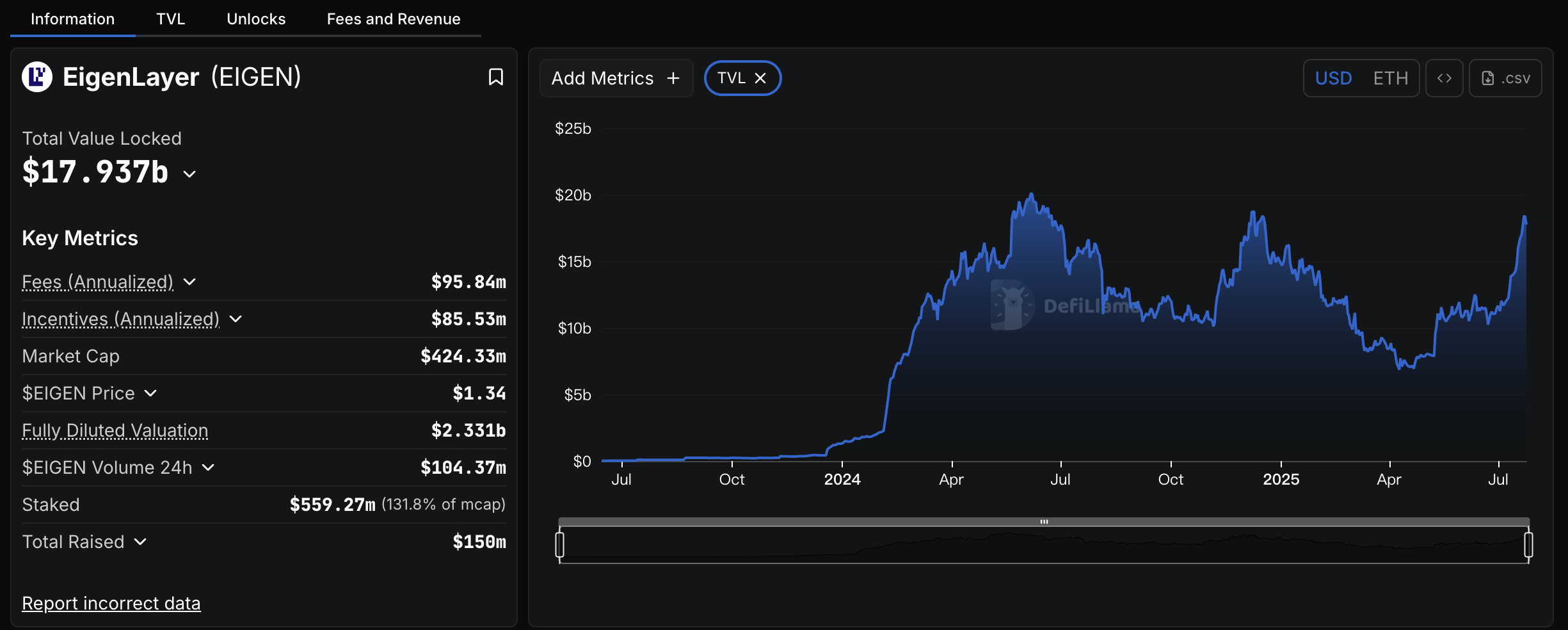The image size is (1568, 630).
Task: Click the 2024 label on the chart axis
Action: click(x=842, y=480)
